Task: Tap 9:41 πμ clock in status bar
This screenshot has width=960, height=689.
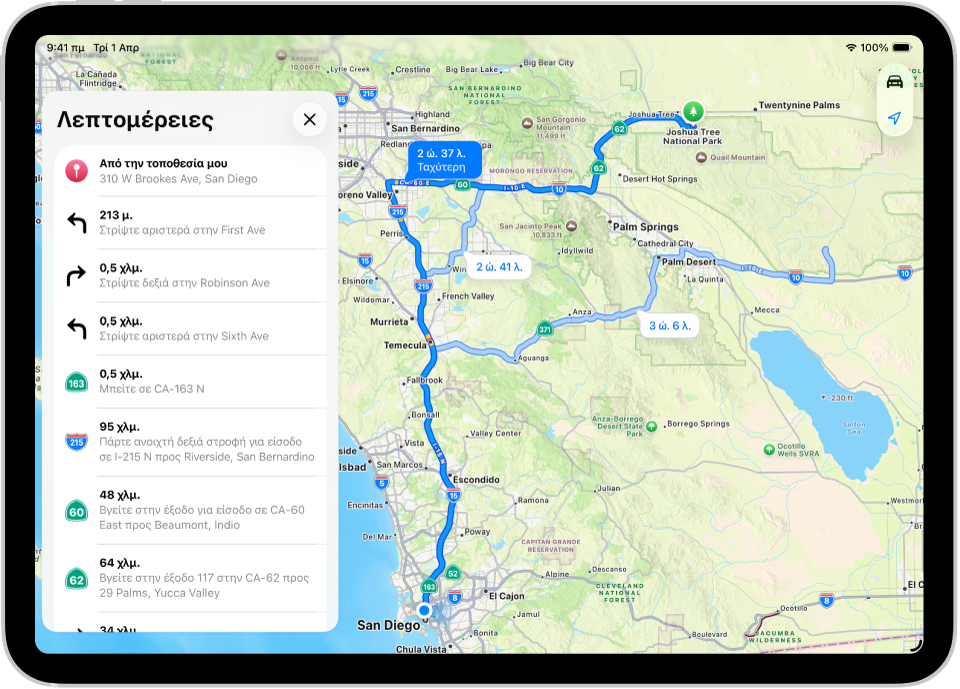Action: point(66,48)
